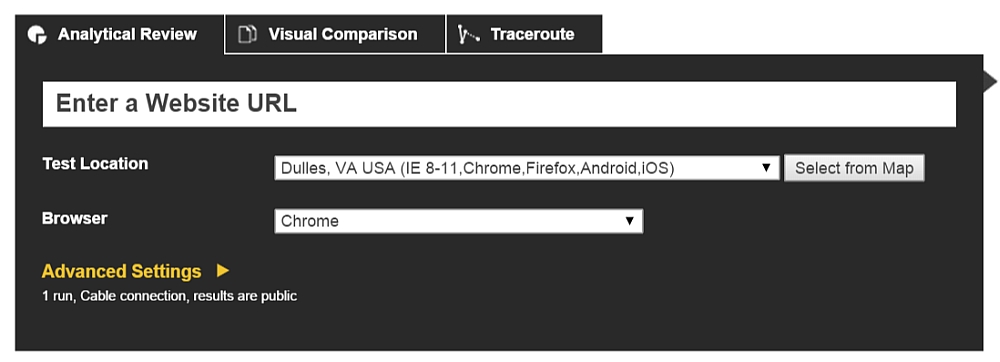This screenshot has height=362, width=1000.
Task: Open the Traceroute tab
Action: click(x=524, y=34)
